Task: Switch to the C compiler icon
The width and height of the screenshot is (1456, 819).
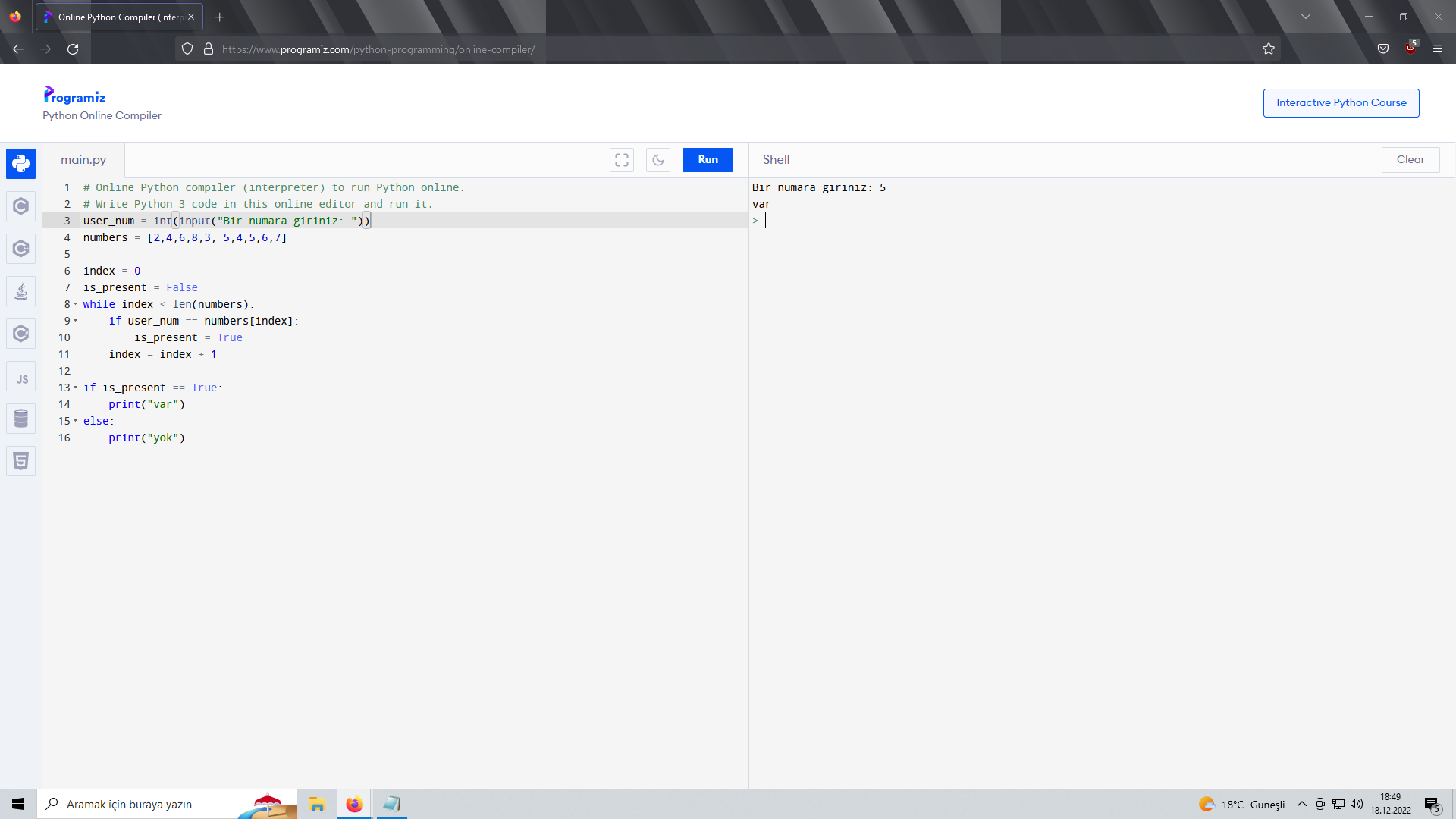Action: click(20, 206)
